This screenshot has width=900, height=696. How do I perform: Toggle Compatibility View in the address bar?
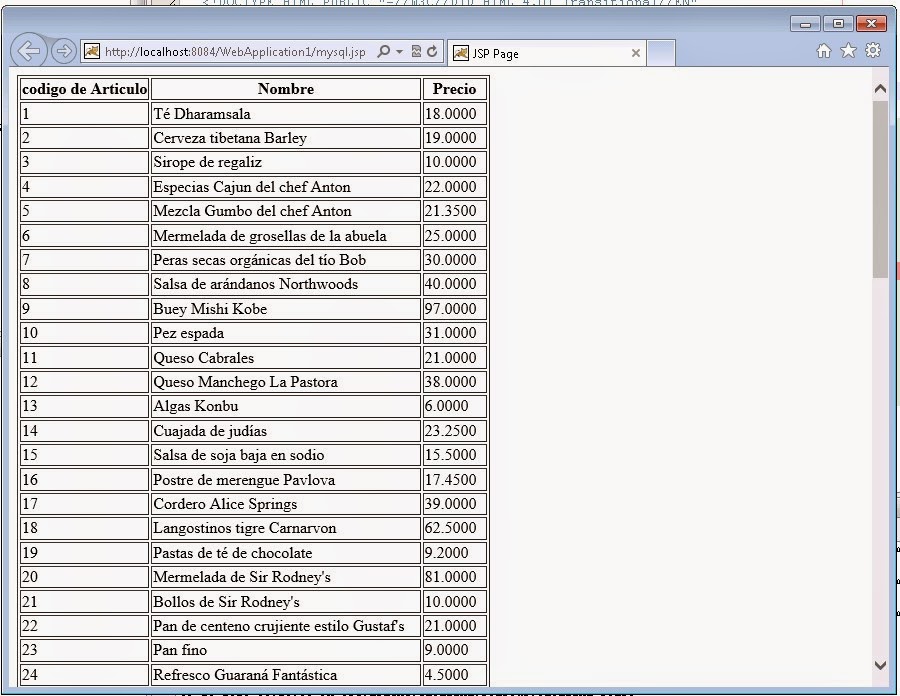[x=417, y=50]
